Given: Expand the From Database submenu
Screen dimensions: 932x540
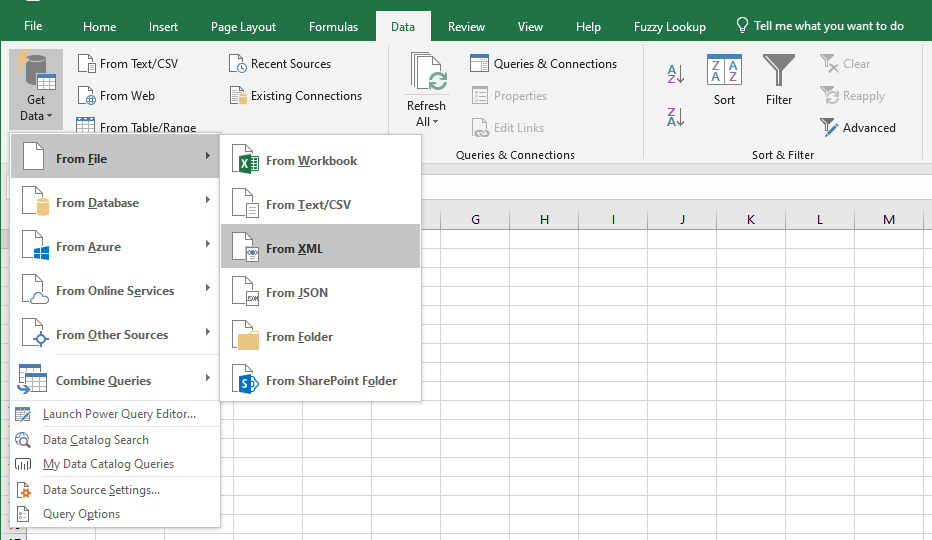Looking at the screenshot, I should [115, 202].
